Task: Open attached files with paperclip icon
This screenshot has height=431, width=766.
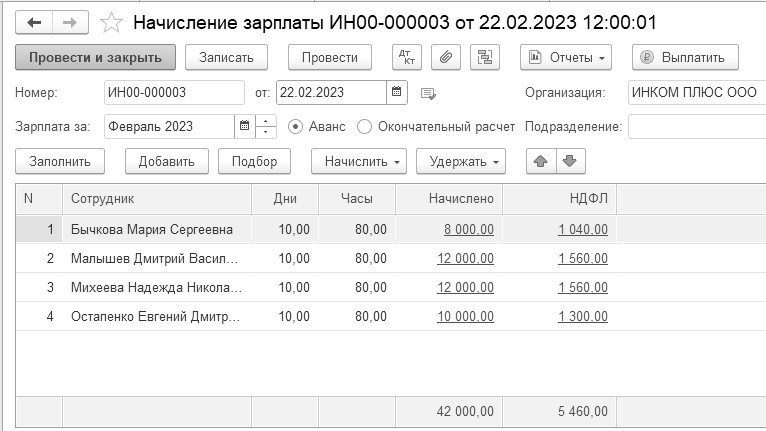Action: (x=447, y=57)
